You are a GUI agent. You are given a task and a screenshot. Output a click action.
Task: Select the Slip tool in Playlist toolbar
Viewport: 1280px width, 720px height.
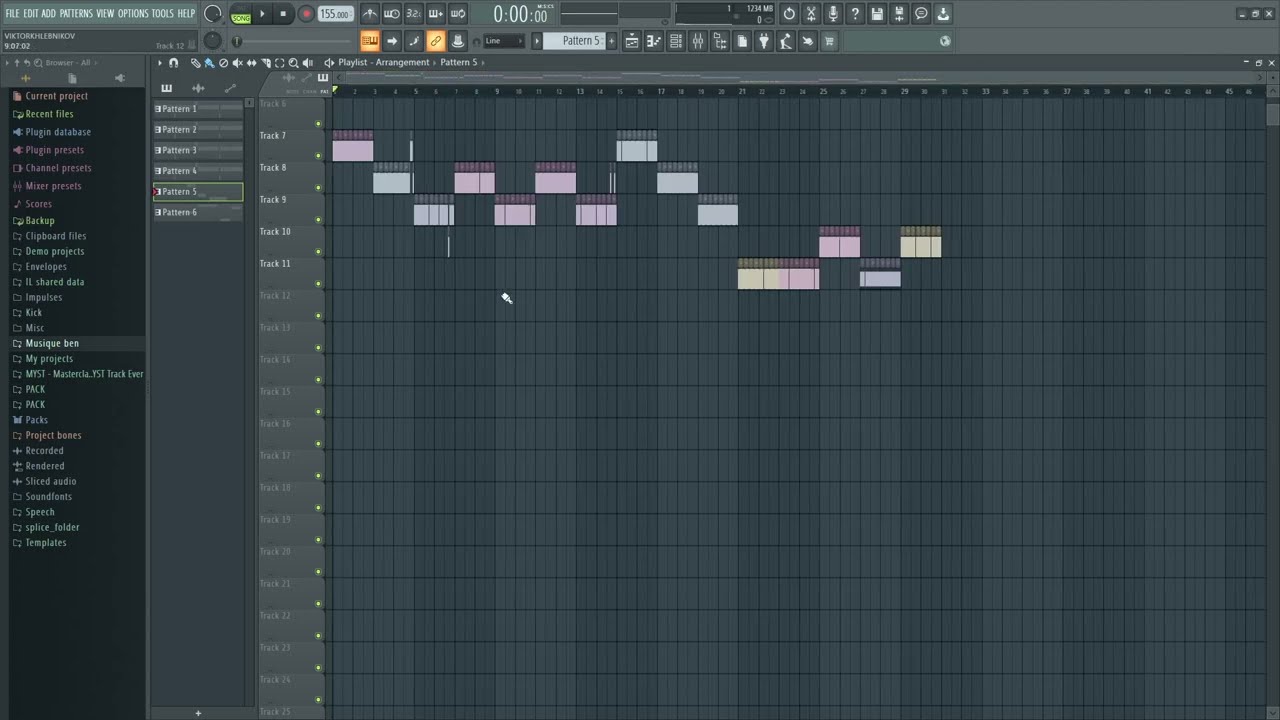click(x=251, y=63)
